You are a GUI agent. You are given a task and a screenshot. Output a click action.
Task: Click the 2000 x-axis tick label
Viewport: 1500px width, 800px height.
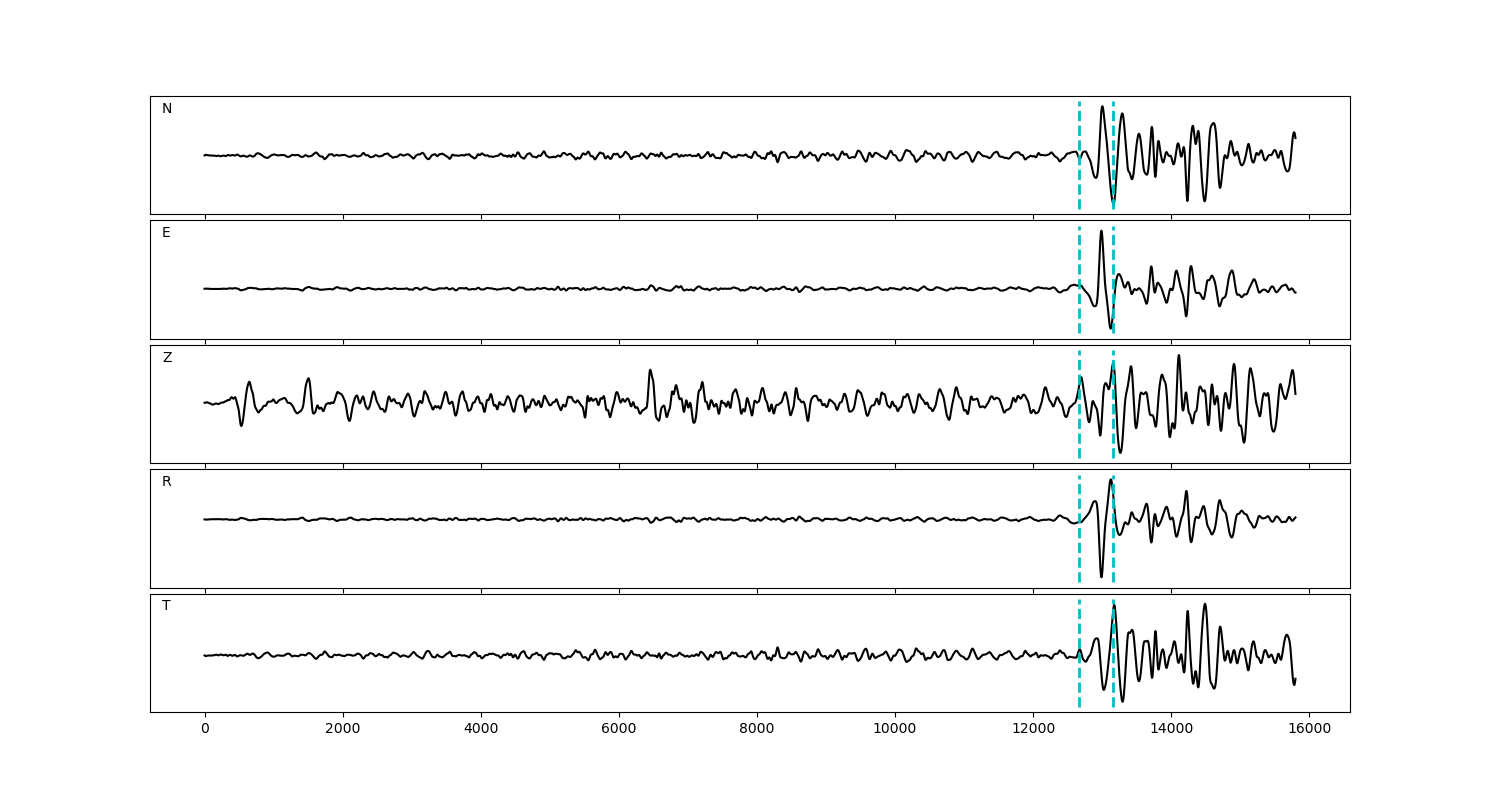click(343, 729)
